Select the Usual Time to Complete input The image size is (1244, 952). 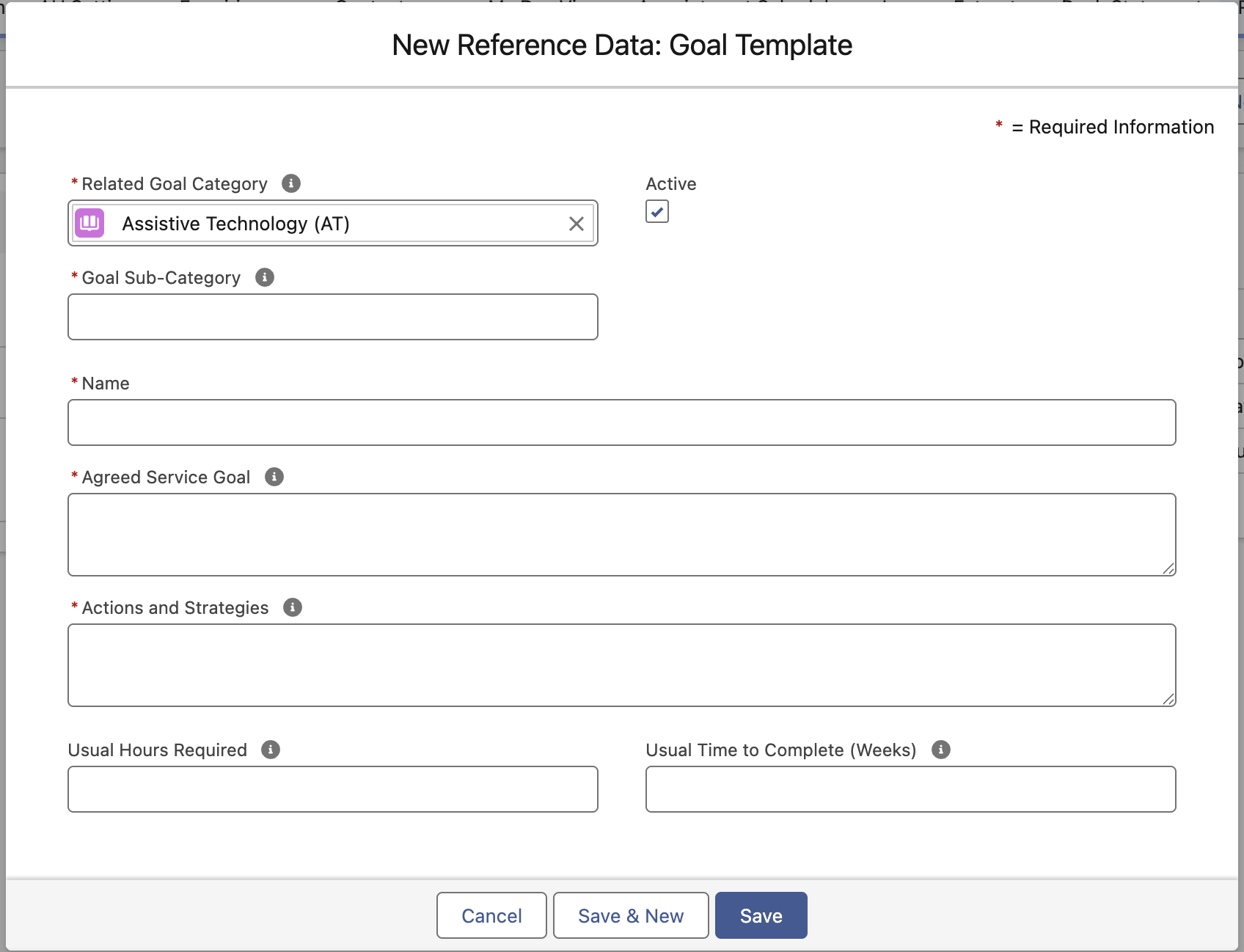click(910, 789)
